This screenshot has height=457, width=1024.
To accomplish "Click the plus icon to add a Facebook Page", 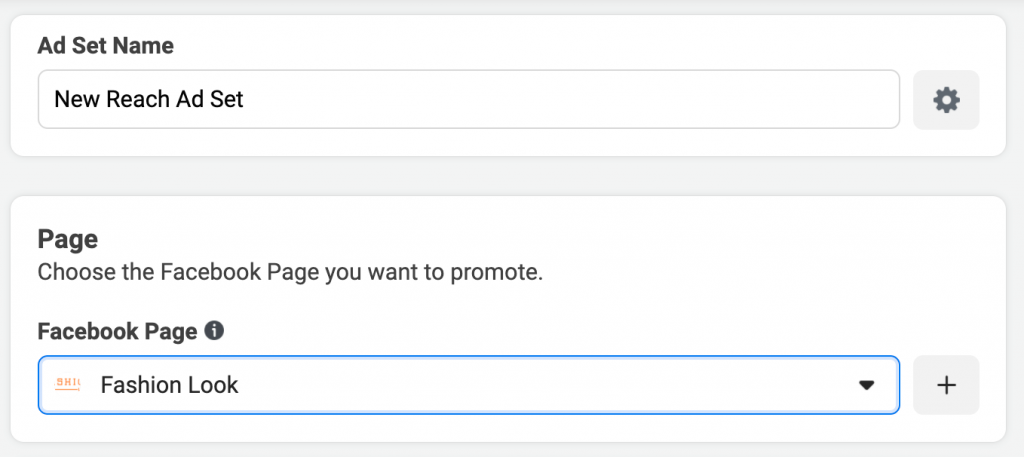I will (x=946, y=385).
